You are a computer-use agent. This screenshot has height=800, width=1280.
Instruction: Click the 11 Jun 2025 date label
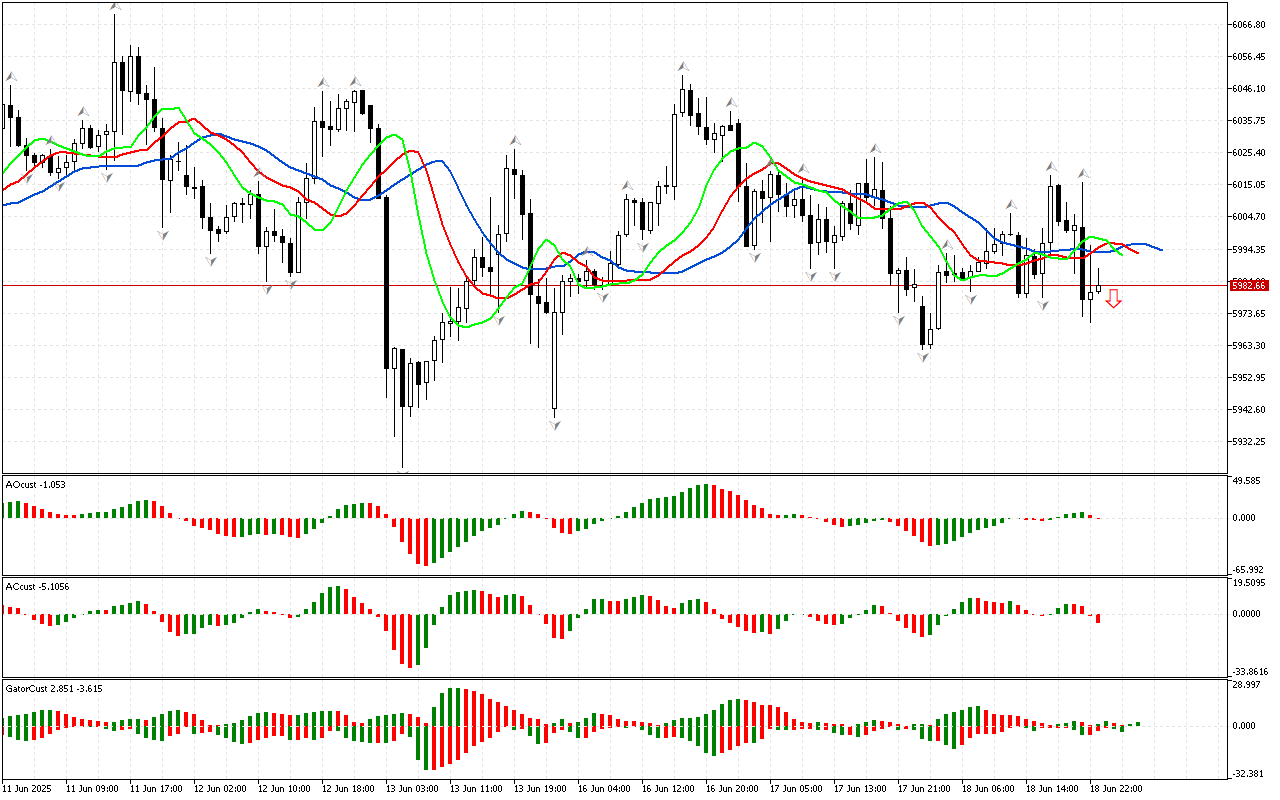[27, 789]
